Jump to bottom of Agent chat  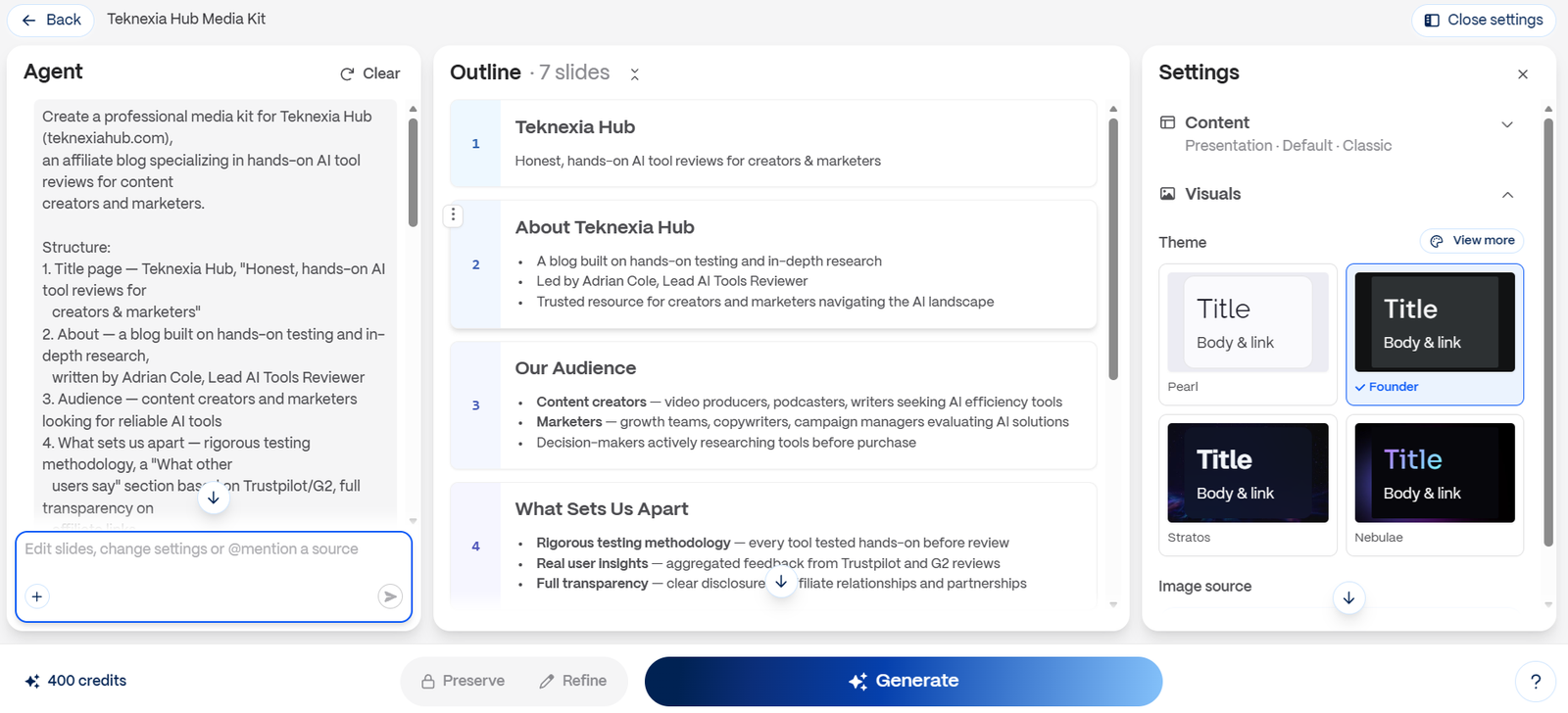click(214, 498)
